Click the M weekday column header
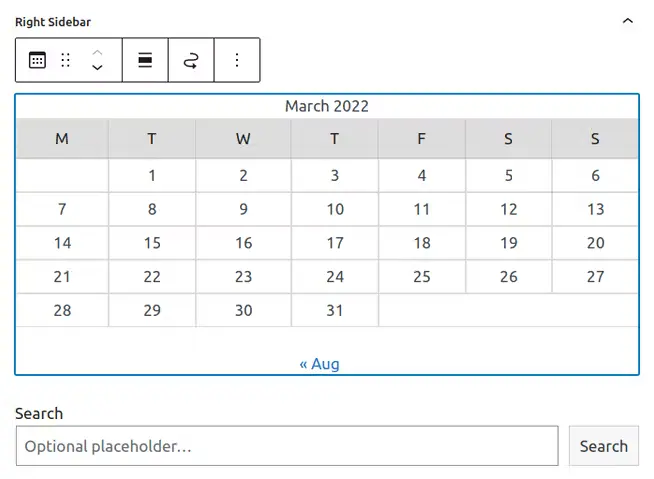The height and width of the screenshot is (479, 654). tap(62, 139)
